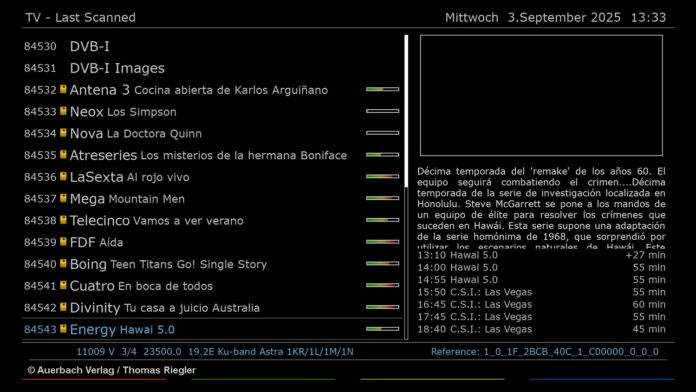This screenshot has width=696, height=392.
Task: Click the encryption icon beside Telecinco
Action: tap(63, 220)
